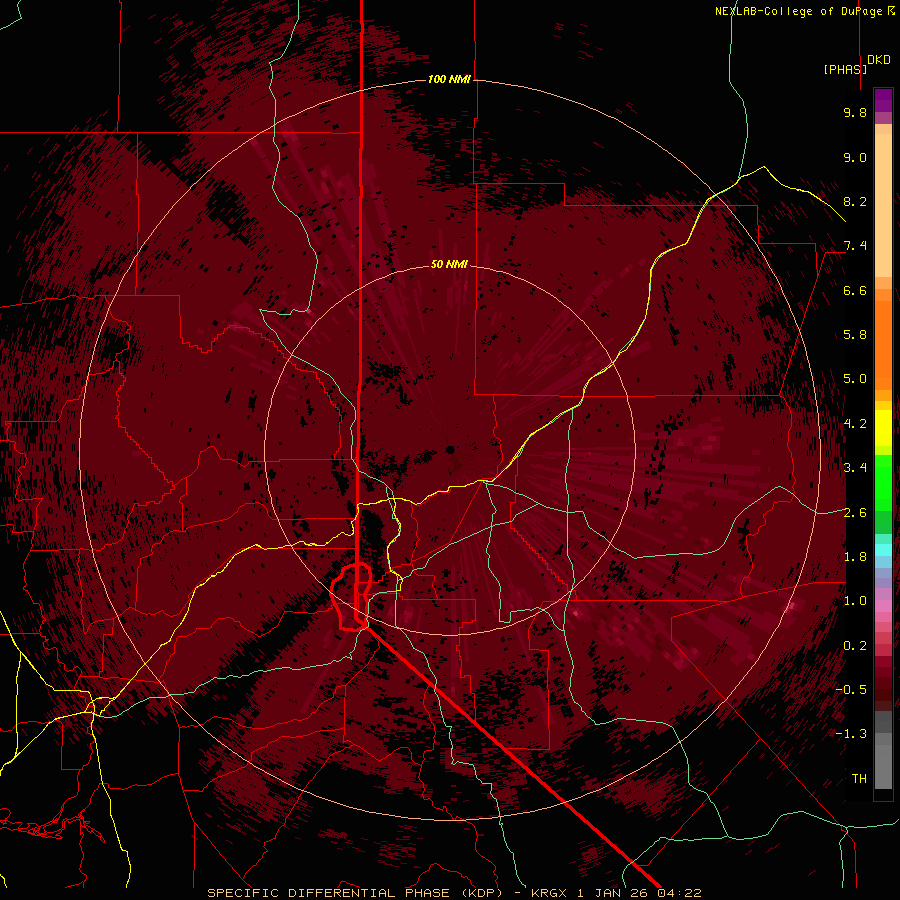Screen dimensions: 900x900
Task: Pick the 0.2 value on the scale
Action: (x=855, y=646)
